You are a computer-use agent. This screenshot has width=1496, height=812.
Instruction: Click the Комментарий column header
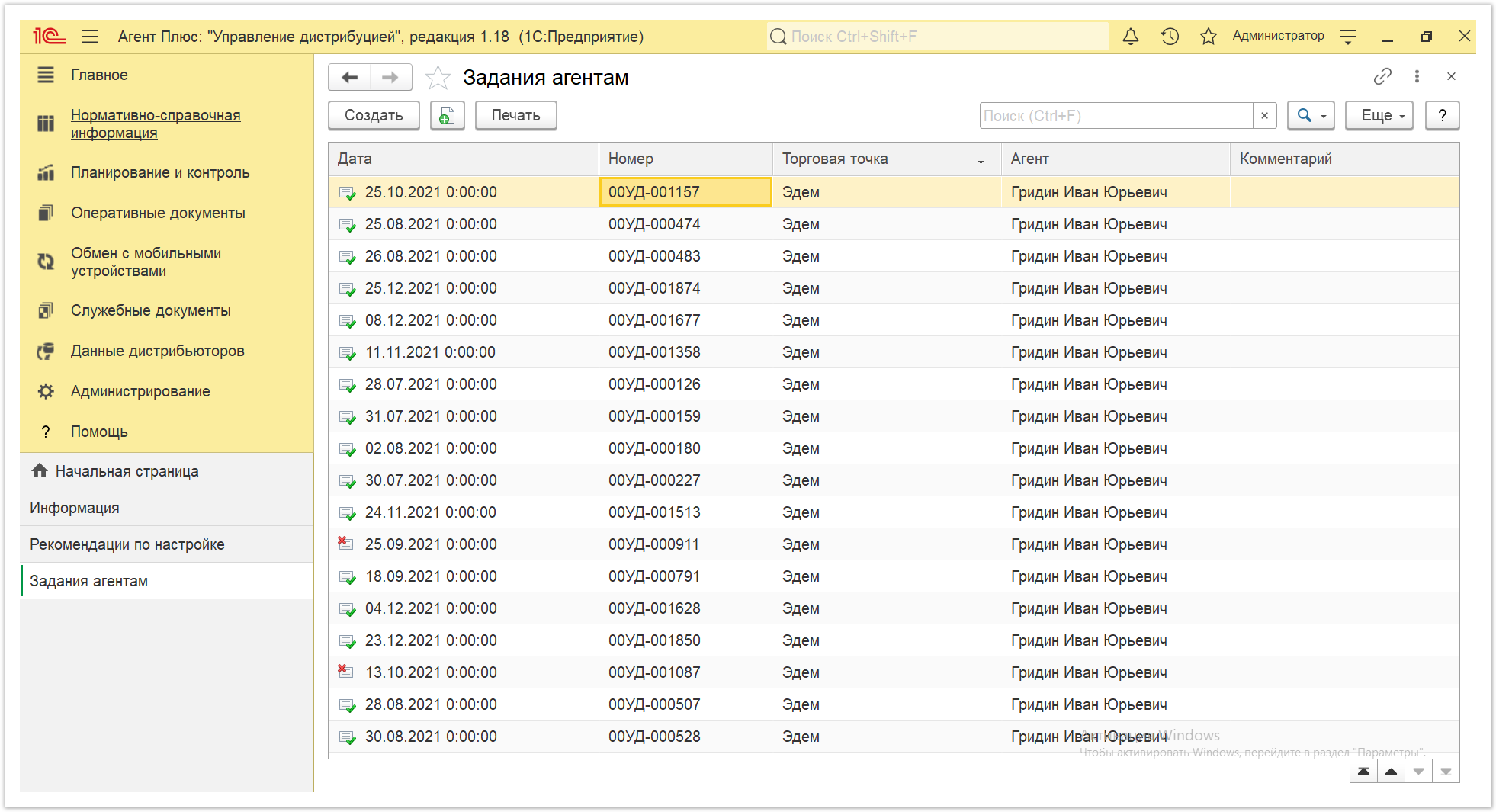point(1344,159)
